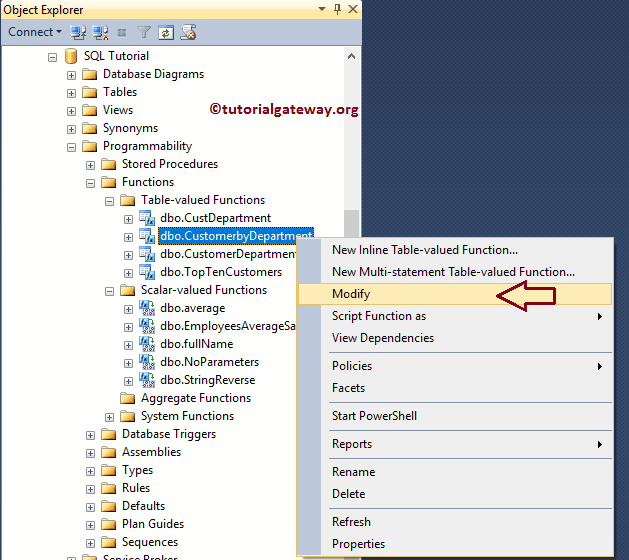The height and width of the screenshot is (560, 629).
Task: Expand the dbo.TopTenCustomers node
Action: click(x=128, y=273)
